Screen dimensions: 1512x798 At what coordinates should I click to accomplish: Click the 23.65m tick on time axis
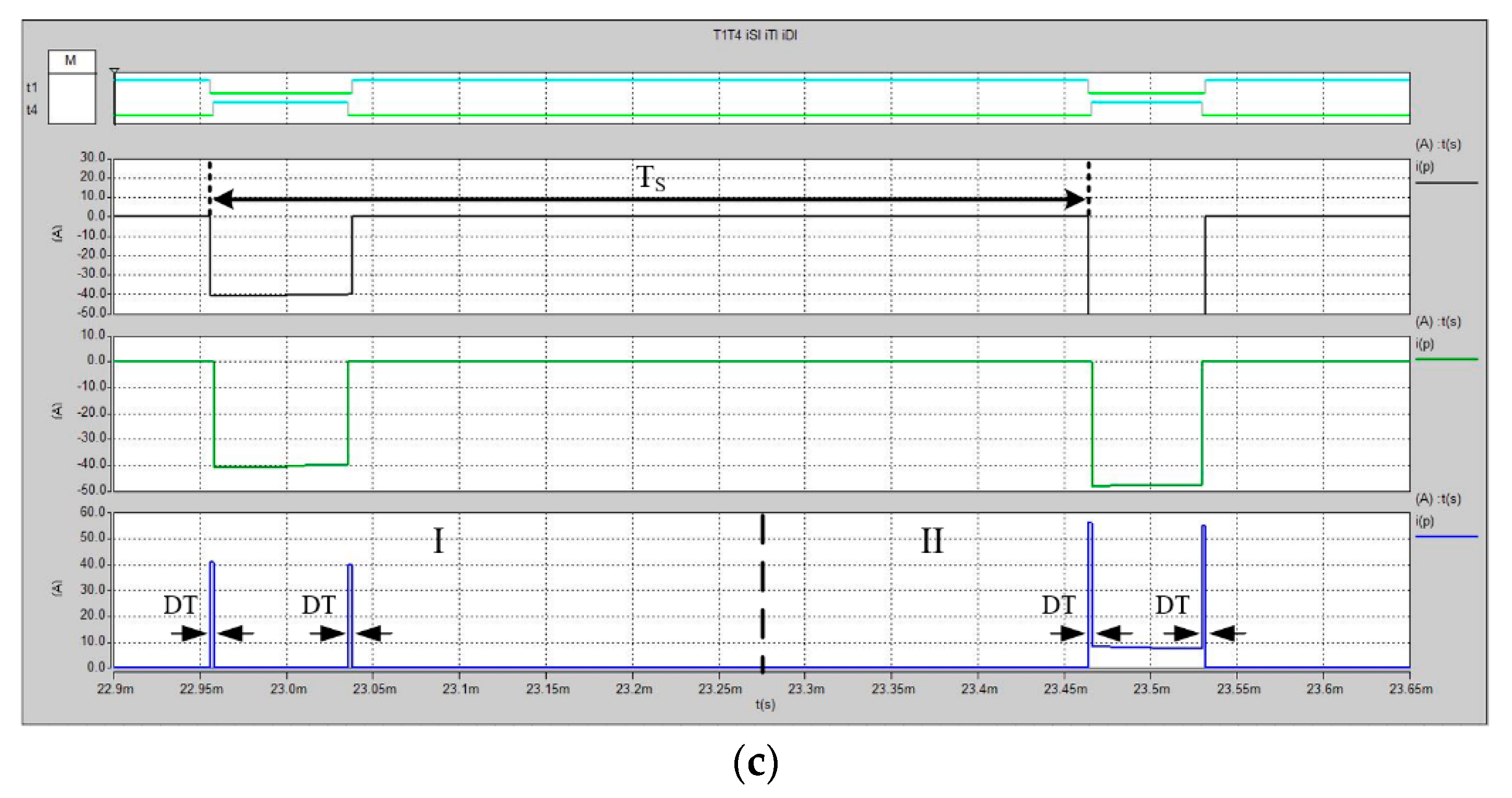1411,689
